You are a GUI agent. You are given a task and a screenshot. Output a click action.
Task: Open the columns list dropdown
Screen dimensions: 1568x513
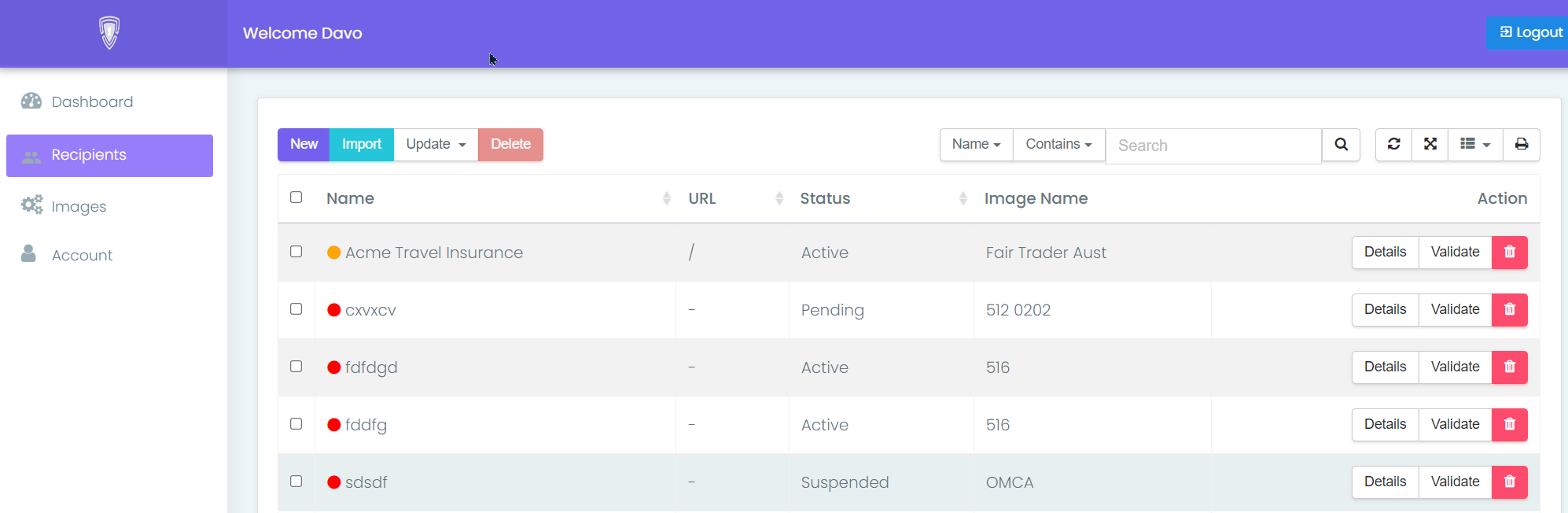(x=1475, y=145)
